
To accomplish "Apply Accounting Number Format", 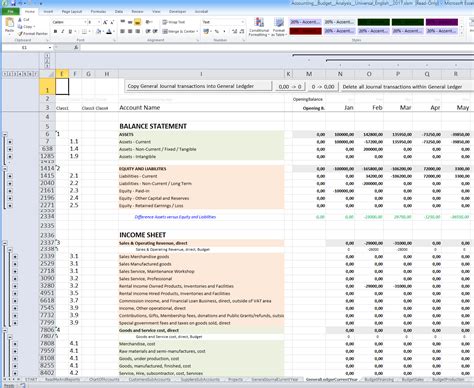I will click(x=206, y=31).
